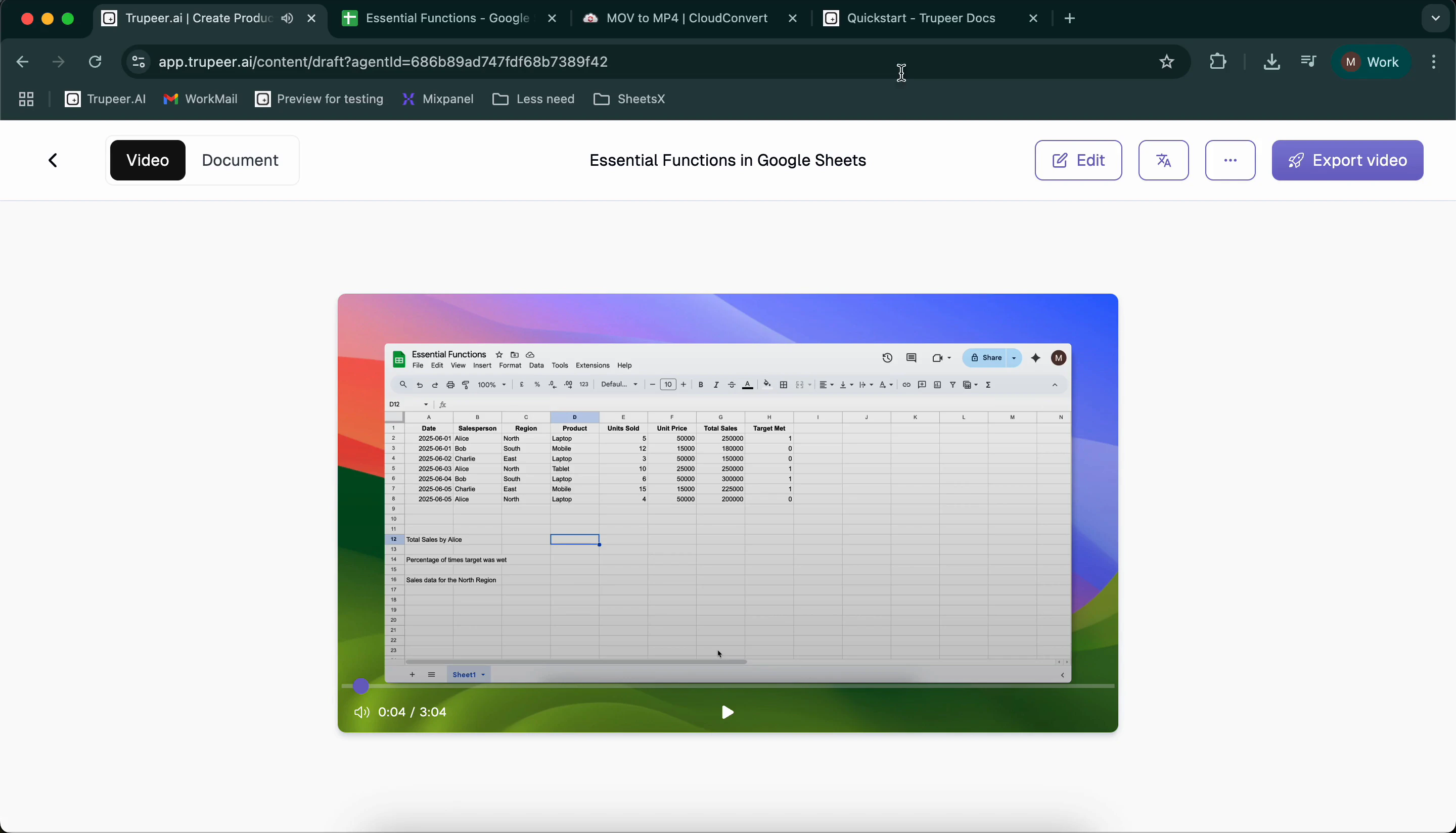Open the more options ellipsis button

coord(1230,160)
